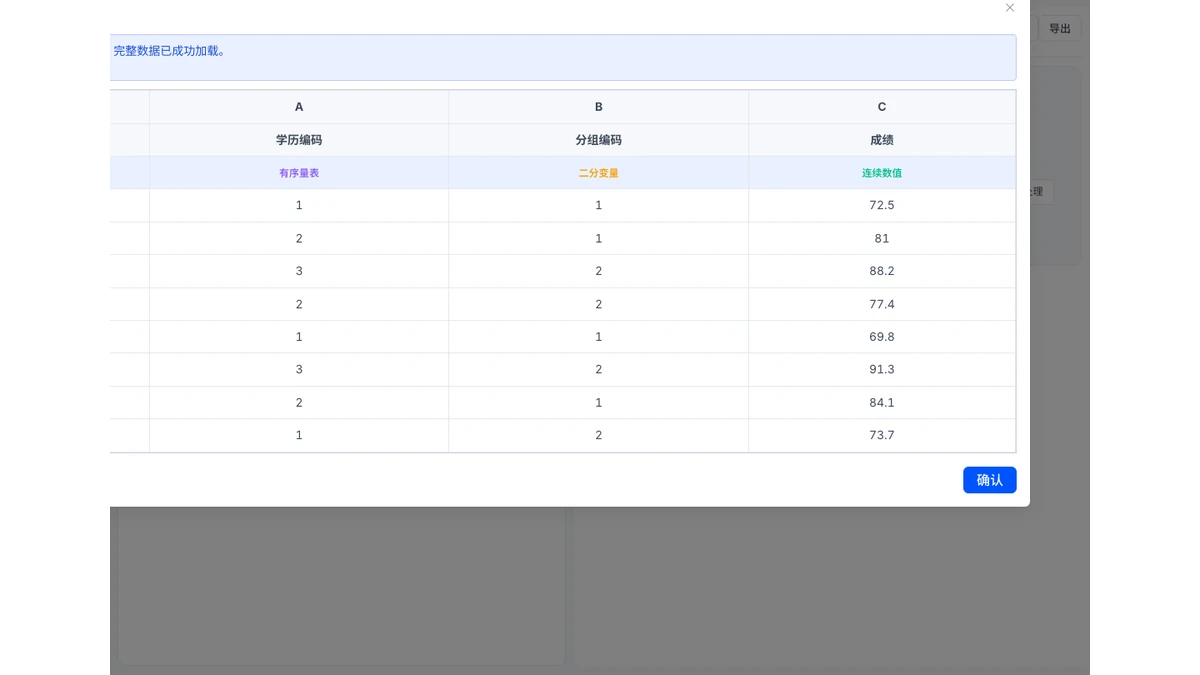Image resolution: width=1200 pixels, height=675 pixels.
Task: Select the 成绩 cell showing 77.4
Action: 882,304
